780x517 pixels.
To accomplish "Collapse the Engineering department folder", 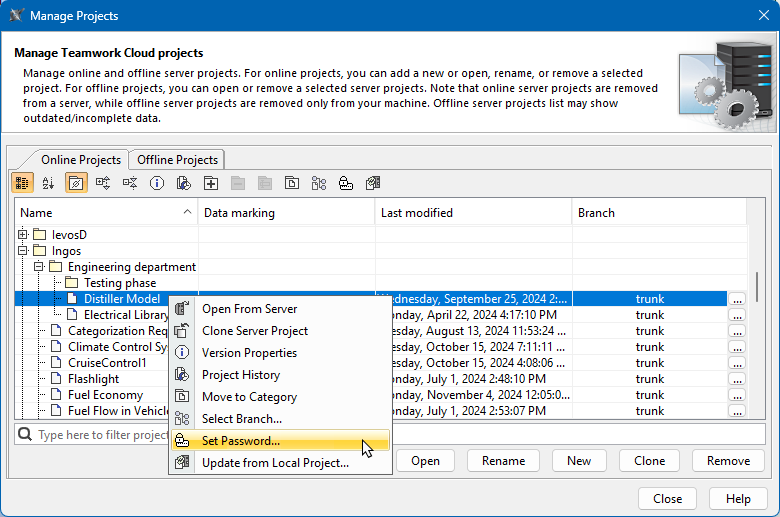I will (x=39, y=267).
